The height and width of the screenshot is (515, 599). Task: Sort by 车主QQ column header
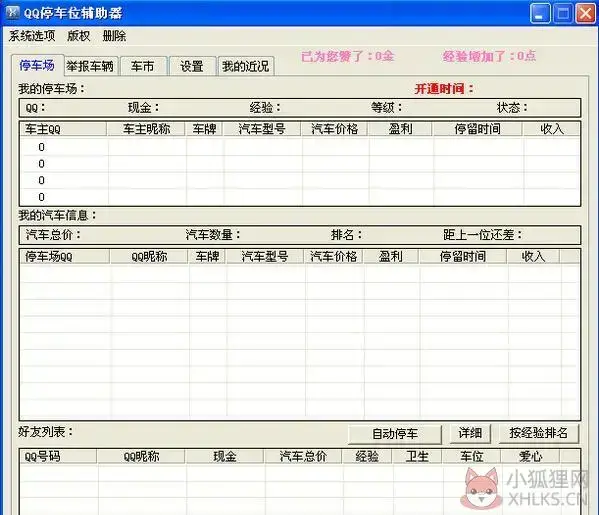[63, 129]
